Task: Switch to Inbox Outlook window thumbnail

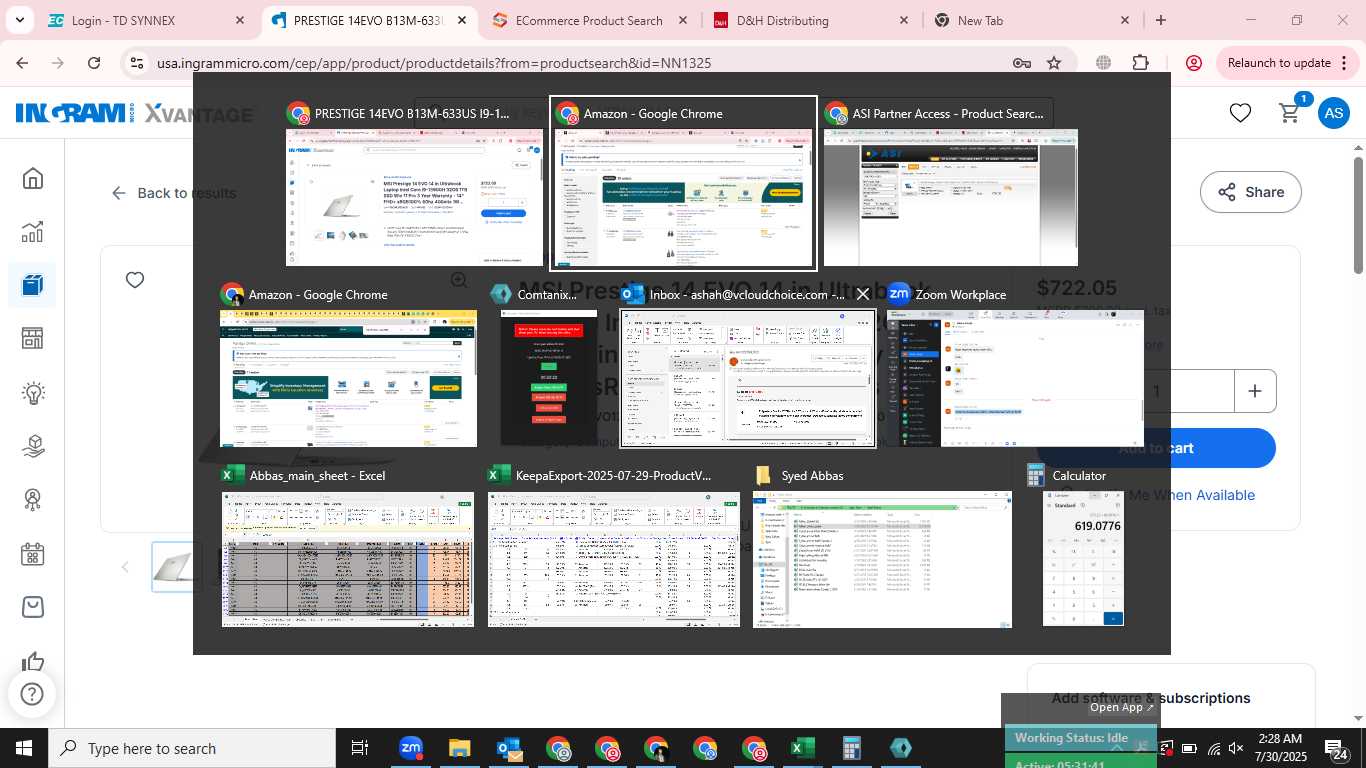Action: pyautogui.click(x=747, y=366)
